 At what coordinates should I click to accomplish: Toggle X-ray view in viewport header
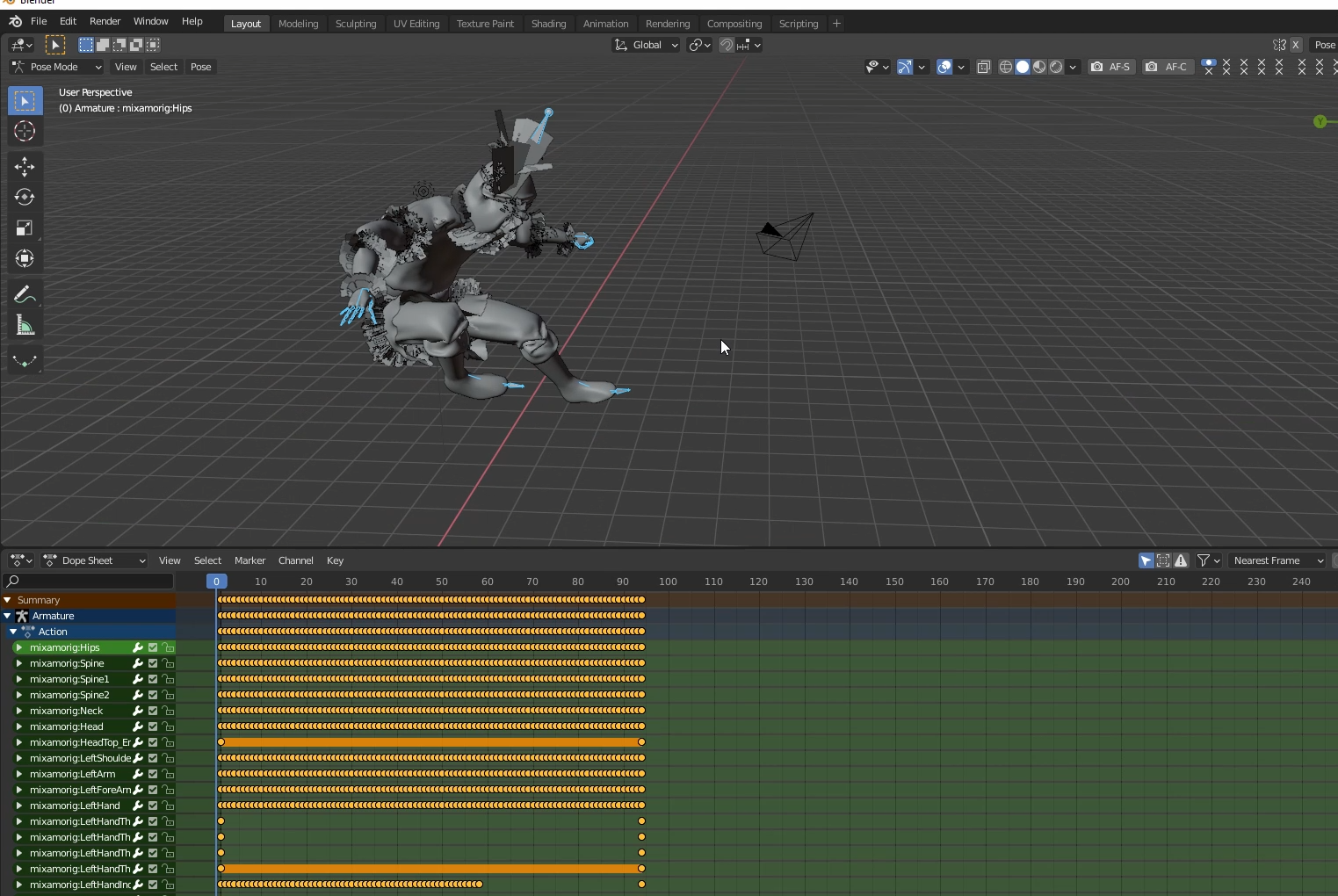tap(984, 67)
